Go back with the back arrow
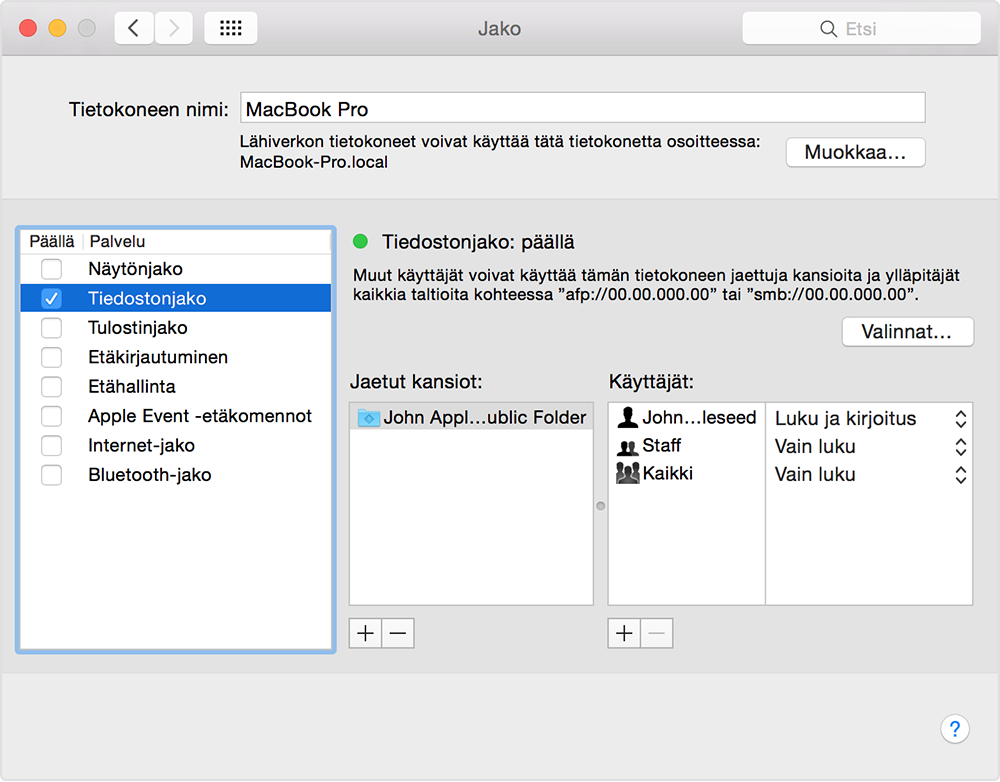 click(x=134, y=28)
